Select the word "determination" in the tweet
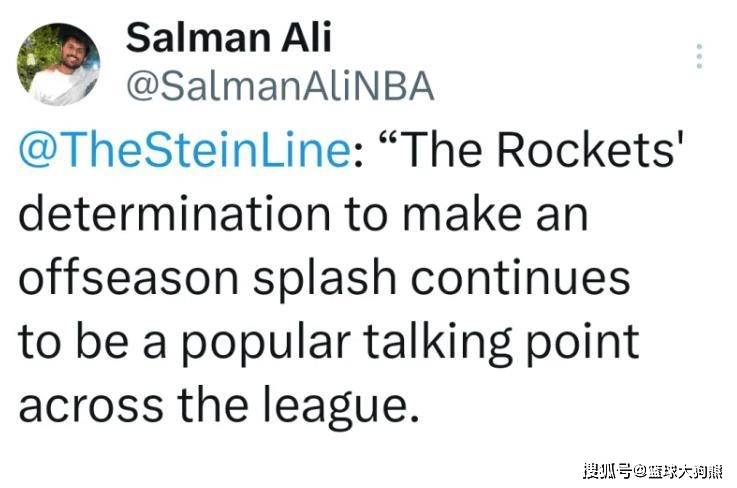The width and height of the screenshot is (737, 488). [x=174, y=214]
